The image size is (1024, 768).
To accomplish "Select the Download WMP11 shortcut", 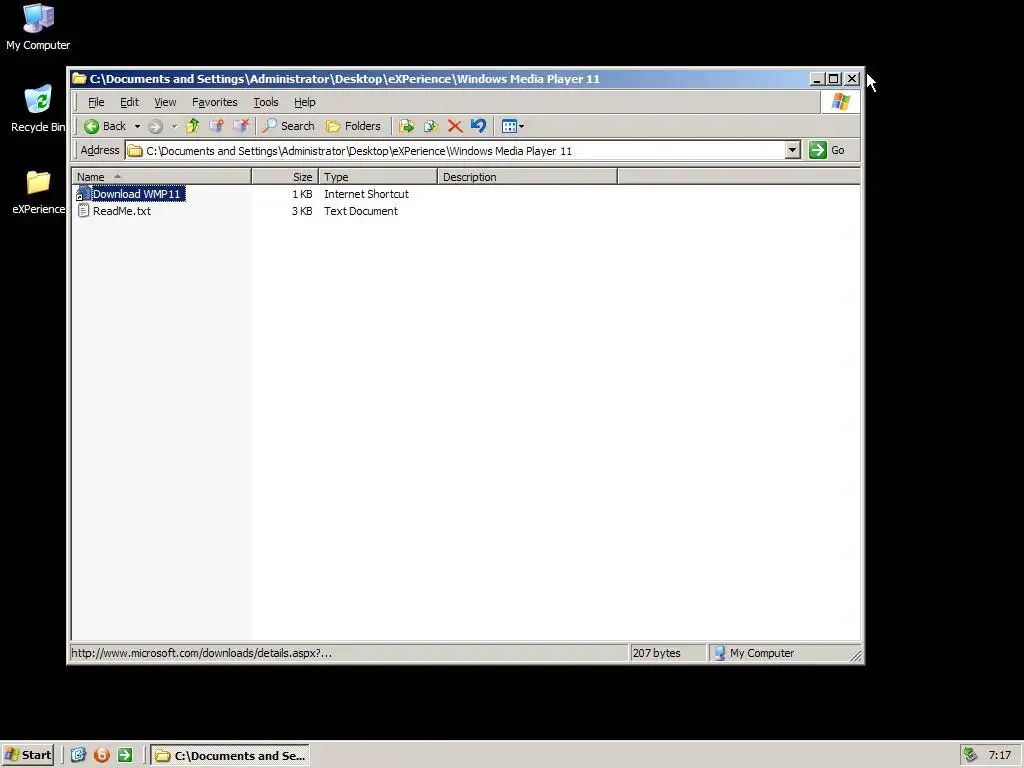I will (x=136, y=194).
